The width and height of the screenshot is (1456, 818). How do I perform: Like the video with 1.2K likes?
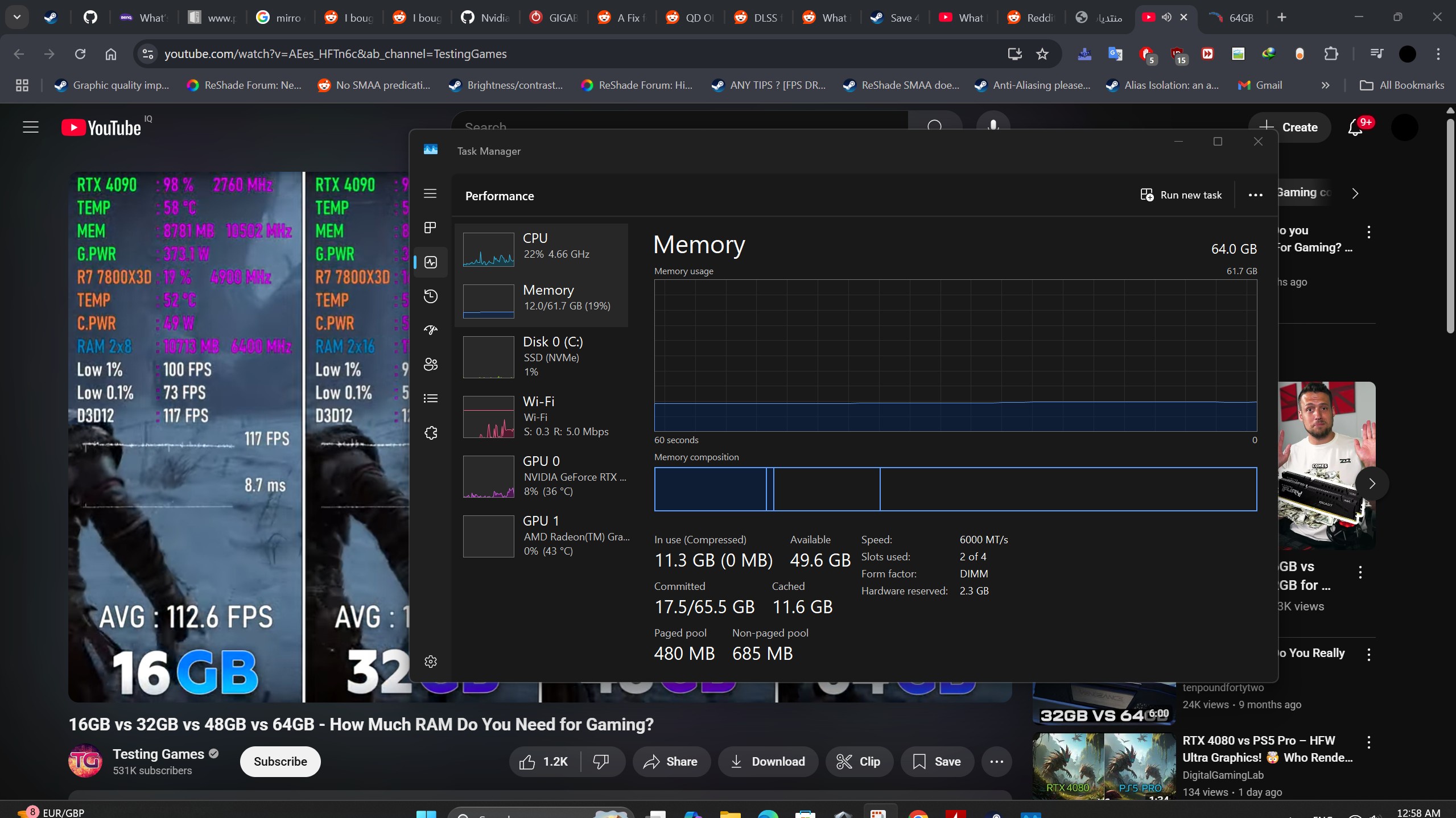tap(543, 762)
